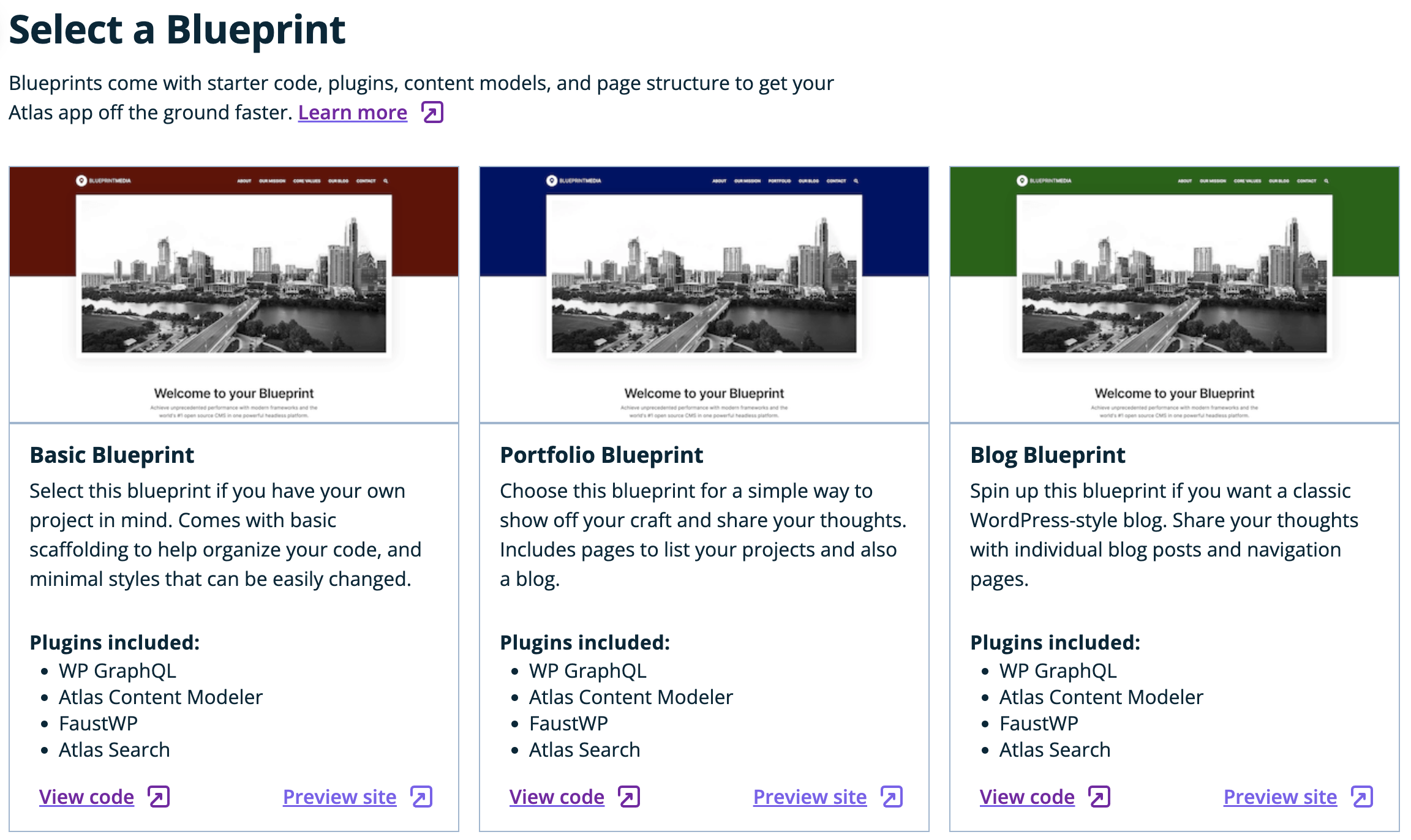
Task: Click the Basic Blueprint title
Action: tap(111, 455)
